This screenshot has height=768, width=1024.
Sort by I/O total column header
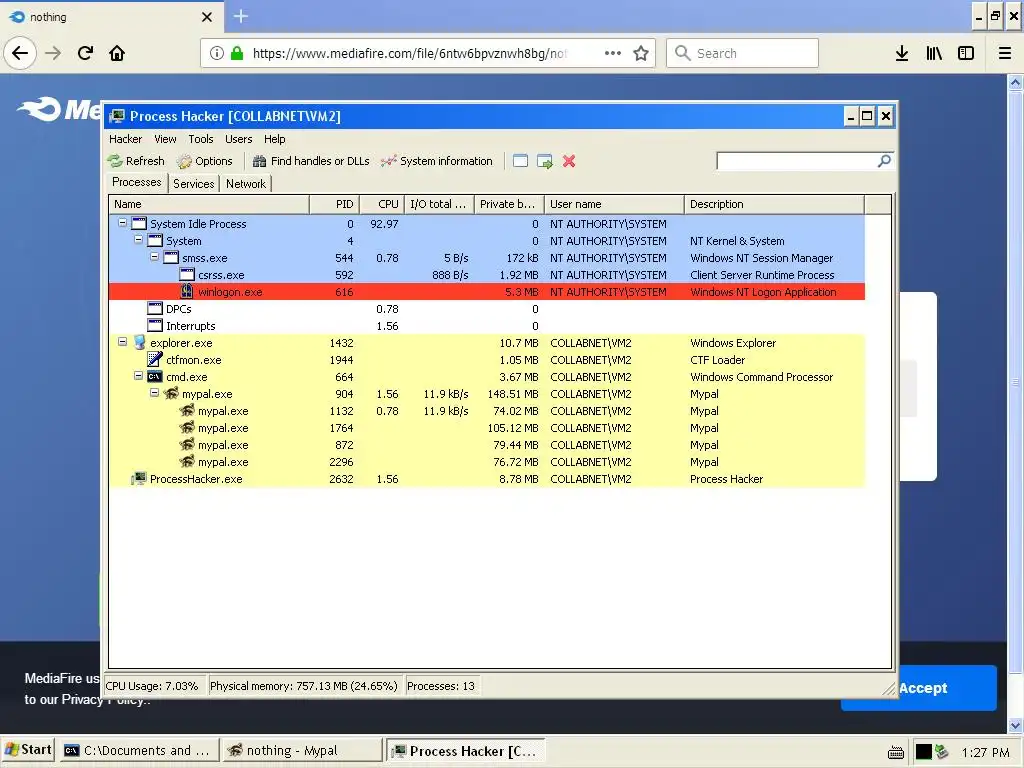(440, 204)
